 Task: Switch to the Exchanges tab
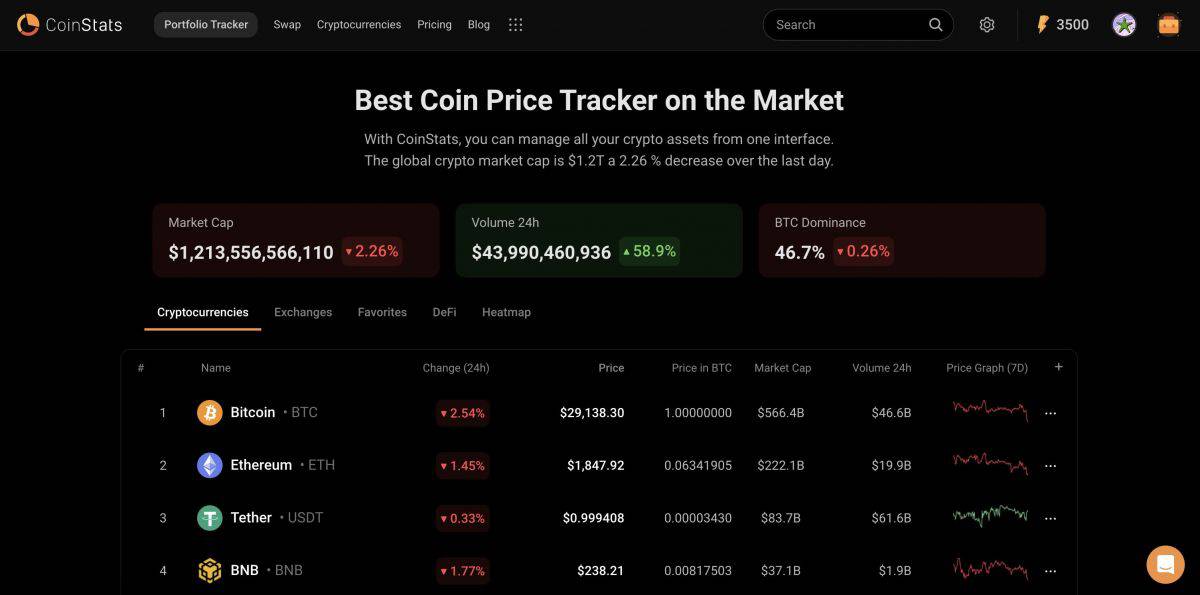tap(303, 312)
